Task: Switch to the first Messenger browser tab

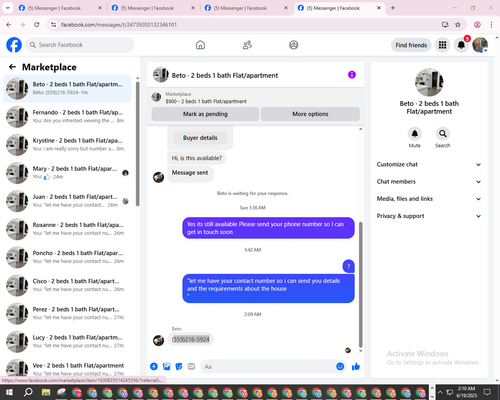Action: coord(60,8)
